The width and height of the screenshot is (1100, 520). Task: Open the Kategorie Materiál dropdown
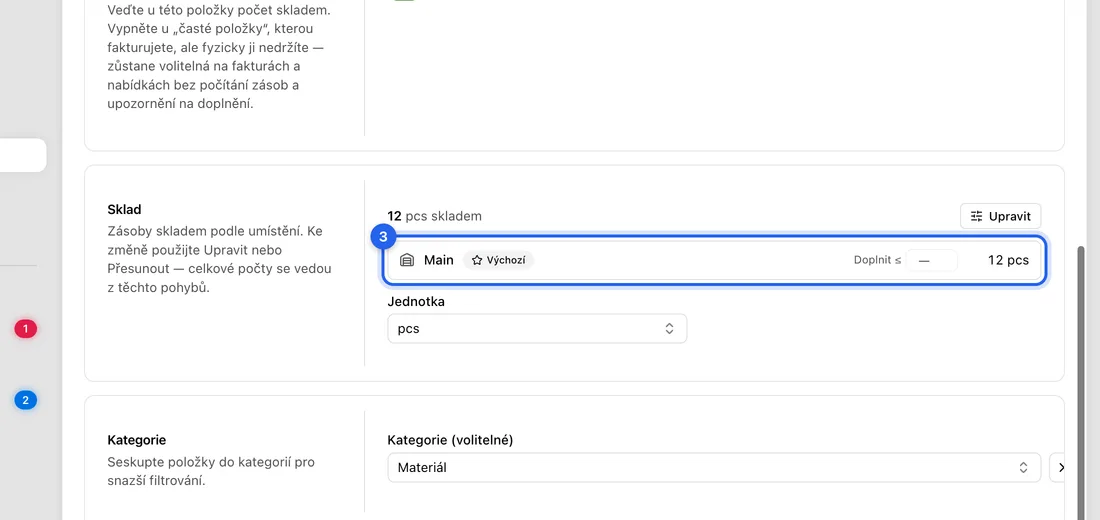coord(714,467)
